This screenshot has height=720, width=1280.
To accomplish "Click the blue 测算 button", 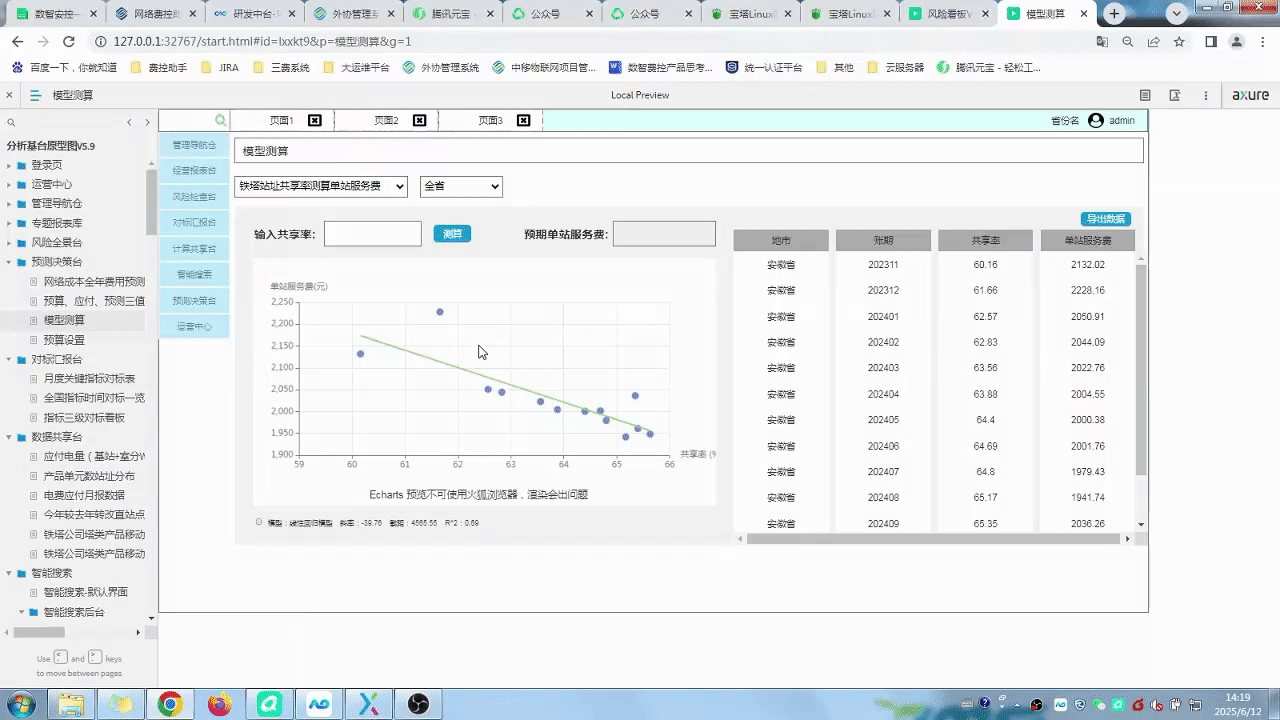I will coord(452,234).
